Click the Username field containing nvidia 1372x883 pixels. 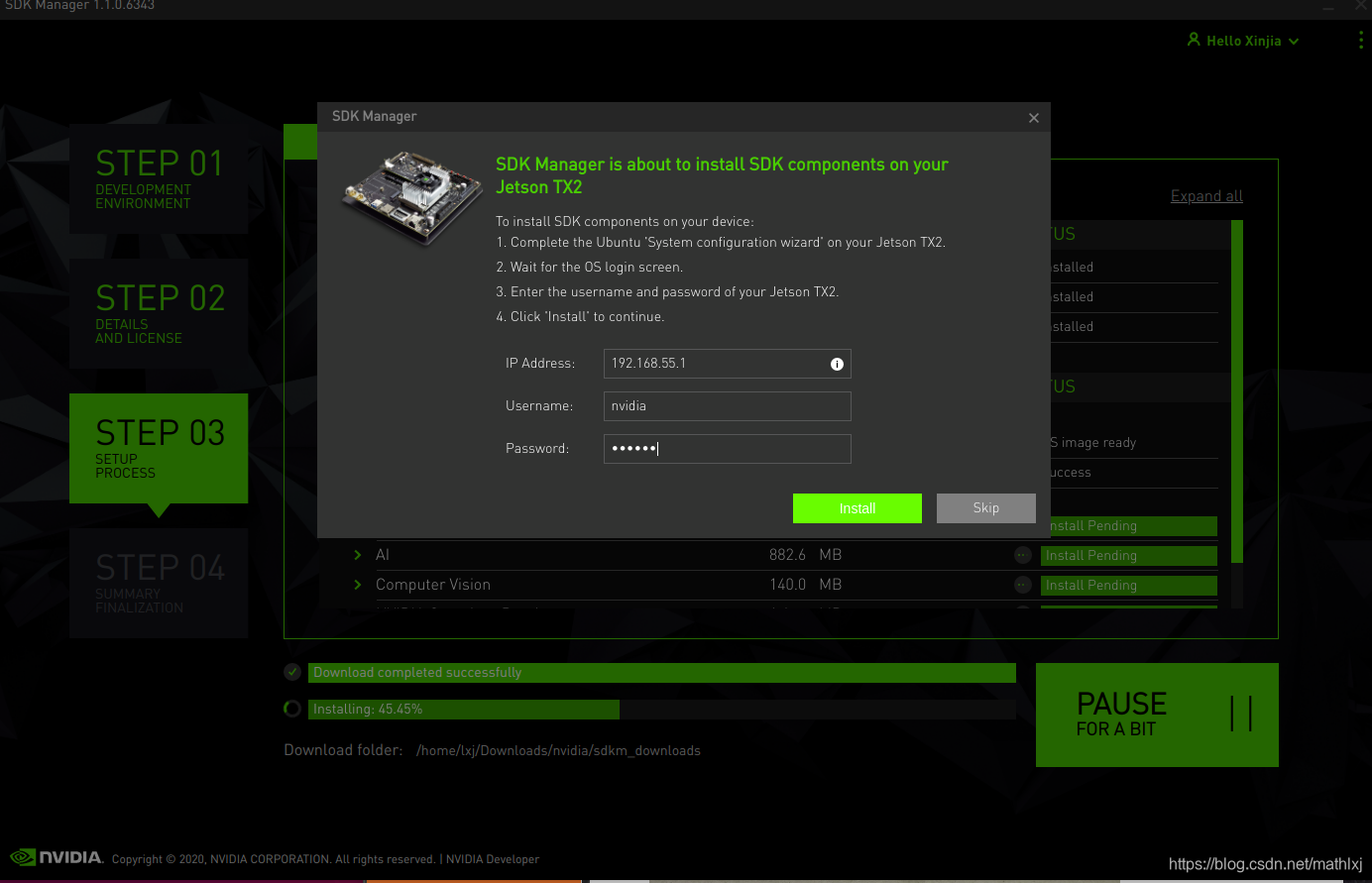click(x=727, y=406)
